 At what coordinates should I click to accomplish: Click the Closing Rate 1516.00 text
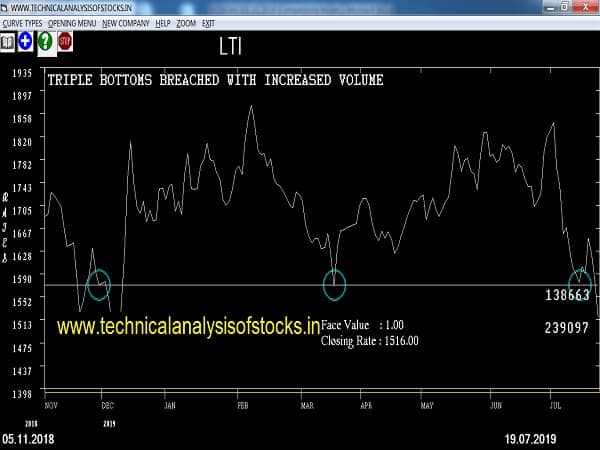pyautogui.click(x=369, y=341)
